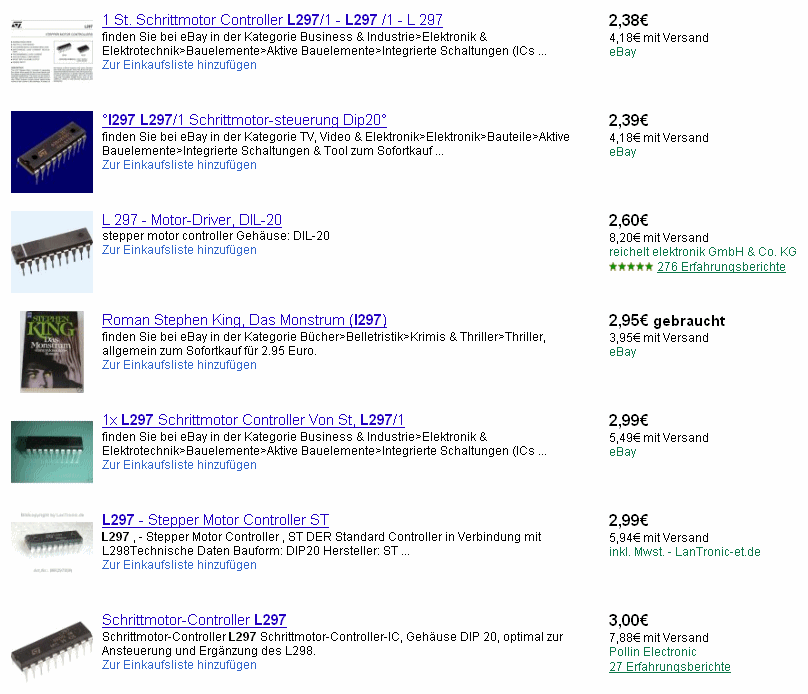
Task: Click 'stepper motor controller Gehäuse: DIL-20' description
Action: (215, 236)
